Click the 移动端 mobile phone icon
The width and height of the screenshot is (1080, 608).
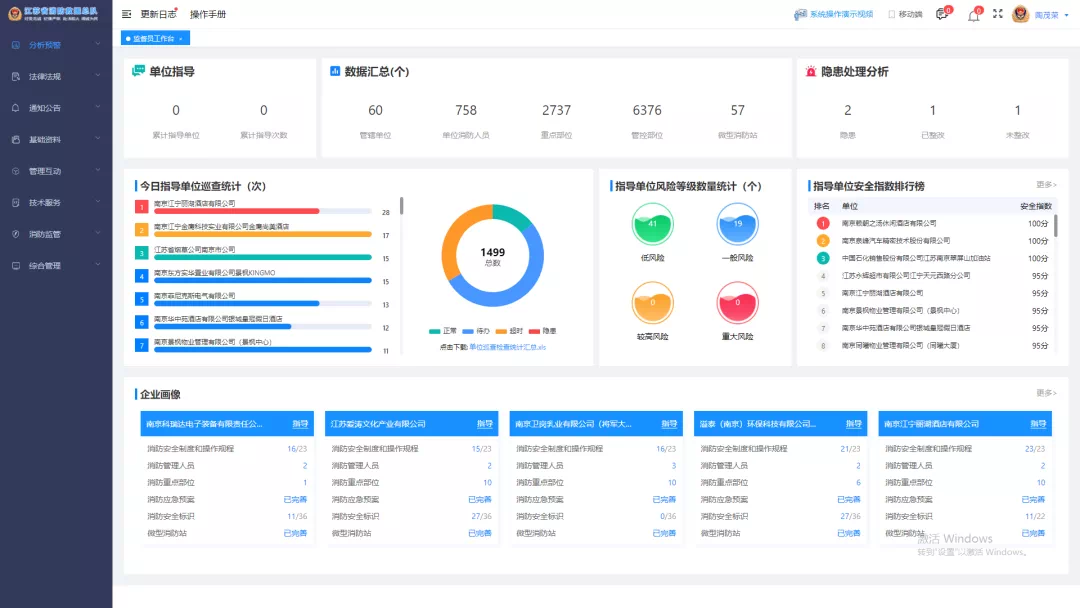(892, 14)
